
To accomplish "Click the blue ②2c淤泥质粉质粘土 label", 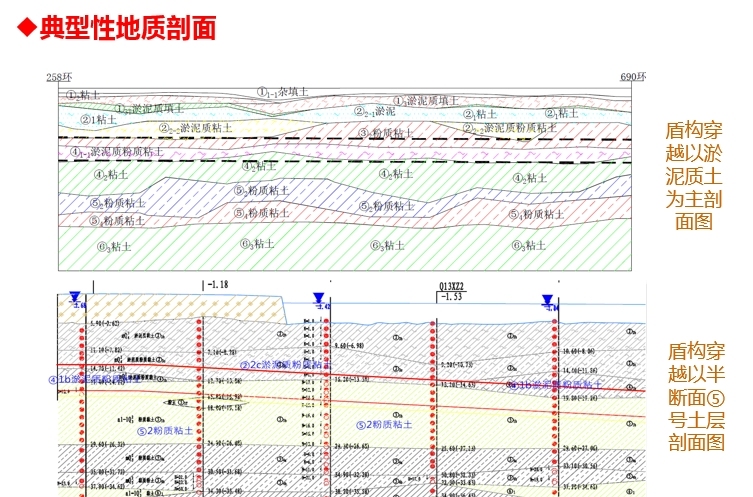I will click(x=281, y=365).
